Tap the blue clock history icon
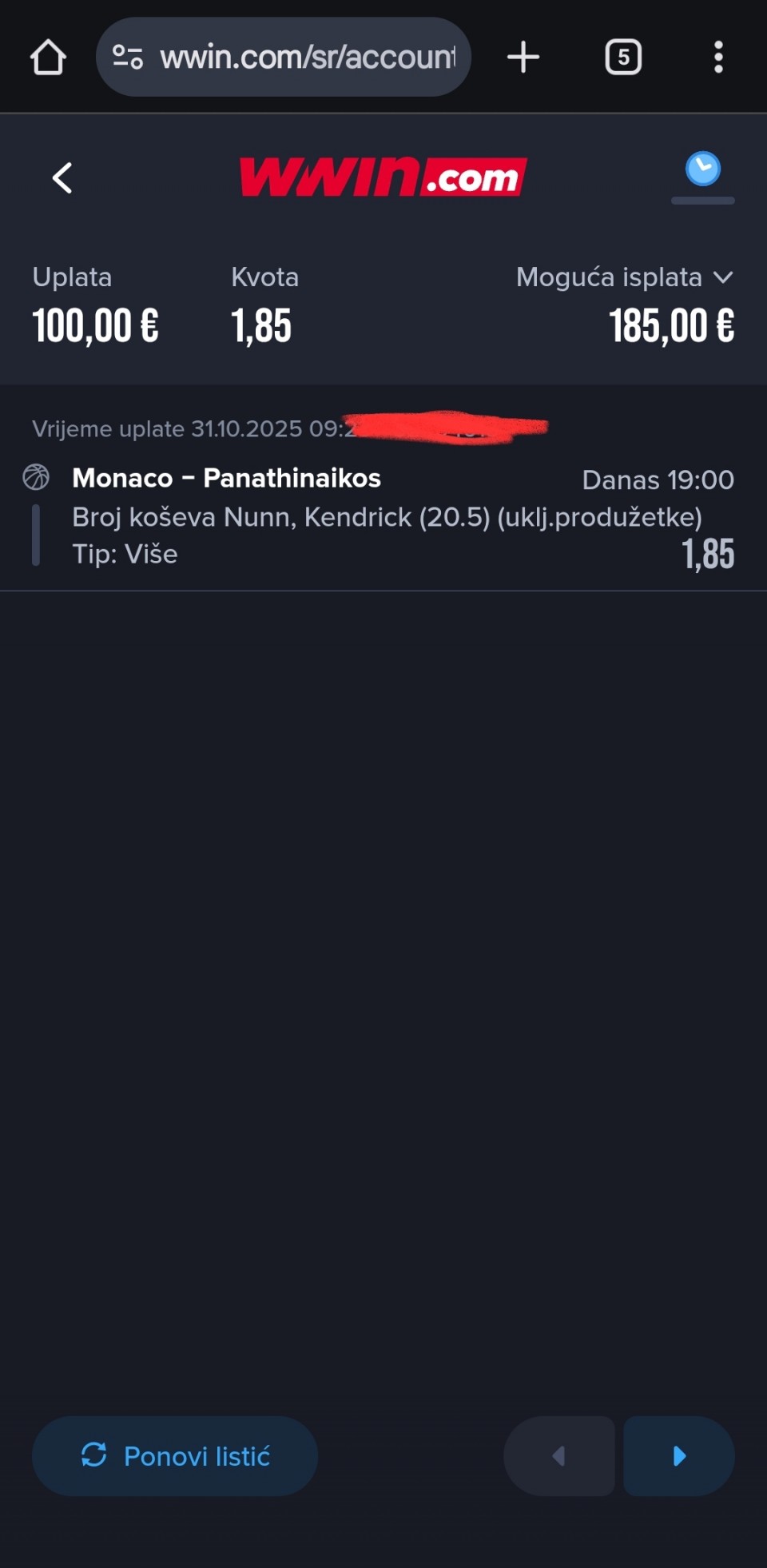This screenshot has height=1568, width=767. (702, 169)
